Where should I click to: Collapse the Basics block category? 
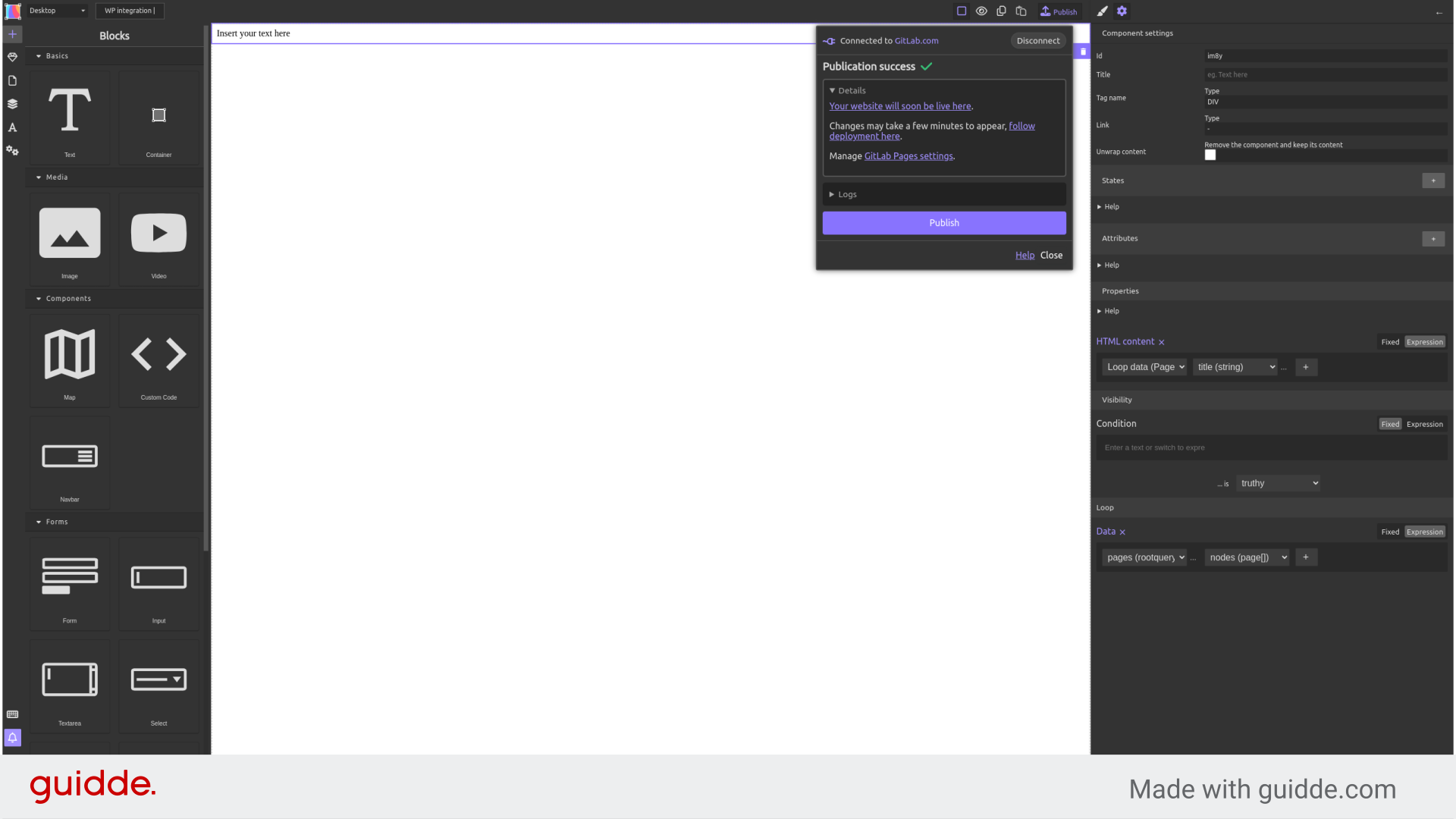[x=115, y=56]
